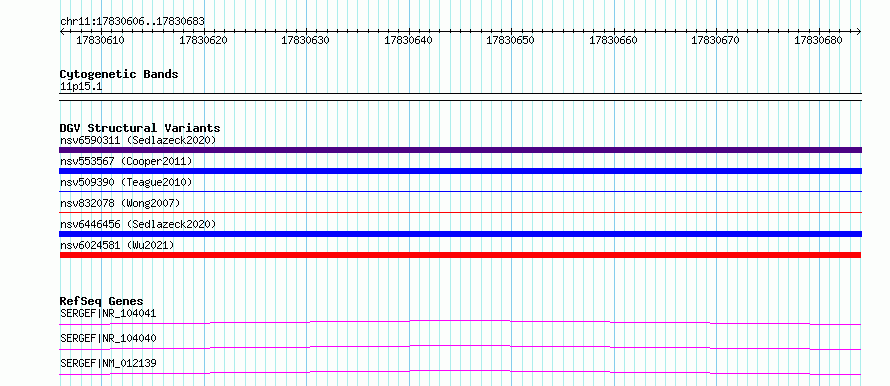
Task: Click the thick red nsv6024581 variant bar
Action: (x=460, y=255)
